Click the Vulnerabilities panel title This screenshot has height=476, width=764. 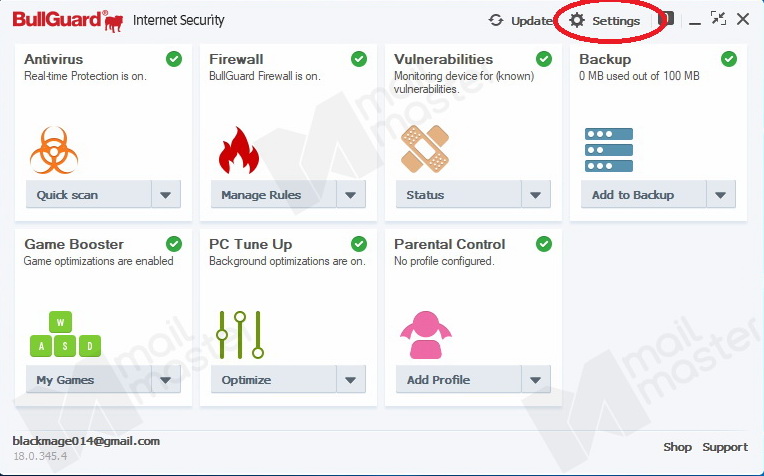click(443, 59)
